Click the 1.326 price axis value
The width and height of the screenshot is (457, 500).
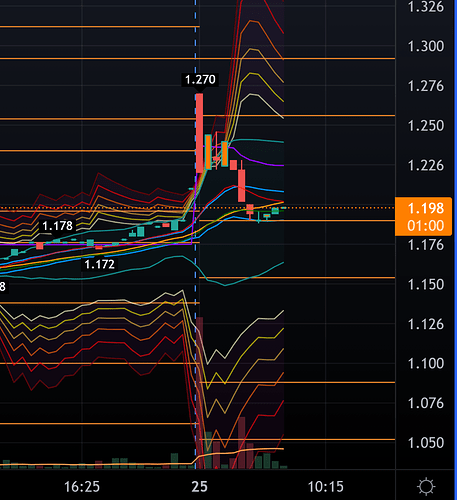pyautogui.click(x=426, y=7)
